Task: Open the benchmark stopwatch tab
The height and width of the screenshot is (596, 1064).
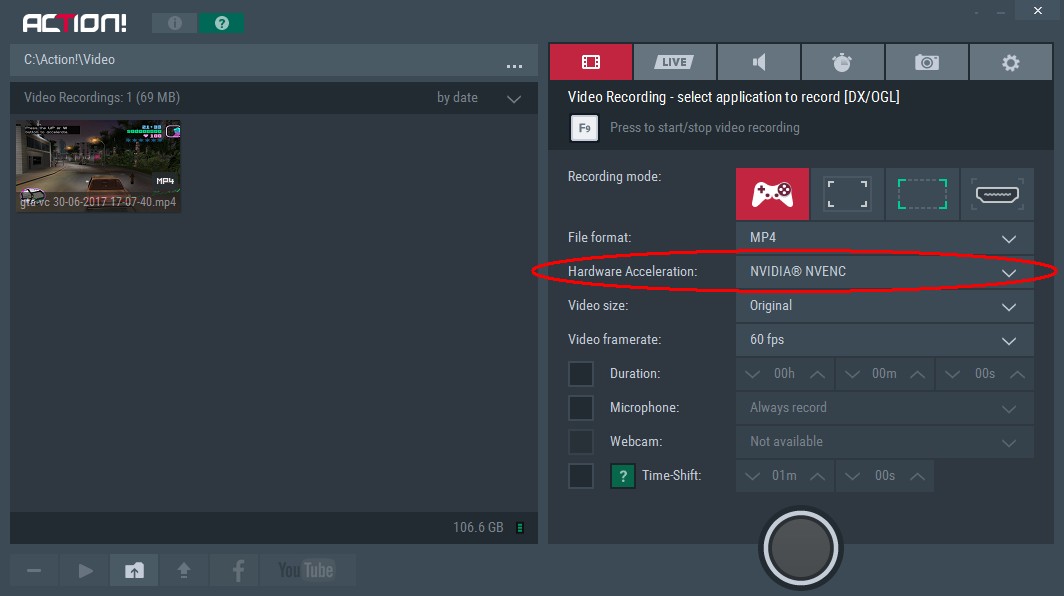Action: 842,62
